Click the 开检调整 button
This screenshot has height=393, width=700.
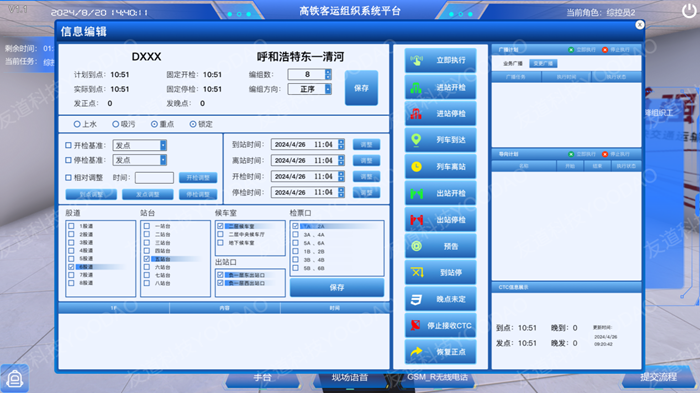[x=198, y=178]
